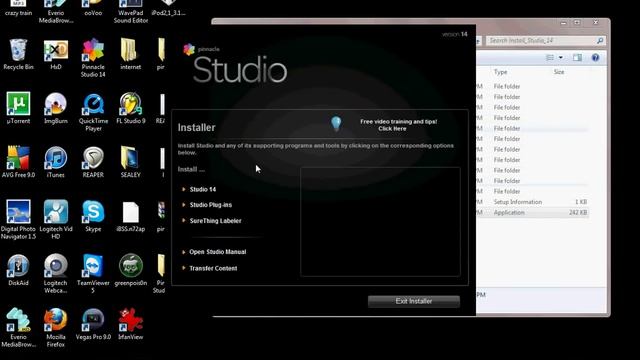Click the Explorer search input field
Screen dimensions: 640x360
tap(540, 40)
